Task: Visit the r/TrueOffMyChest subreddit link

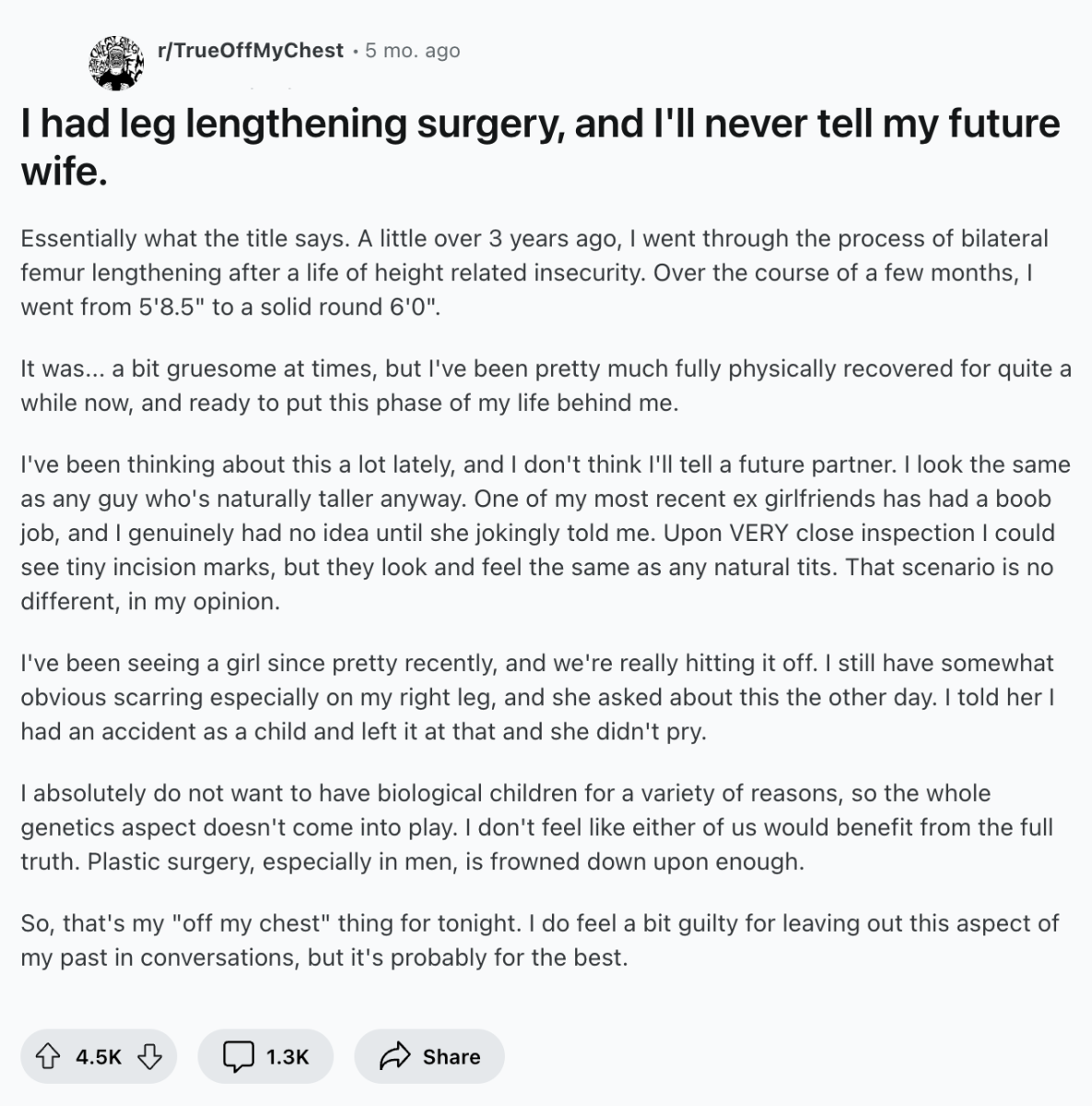Action: tap(251, 50)
